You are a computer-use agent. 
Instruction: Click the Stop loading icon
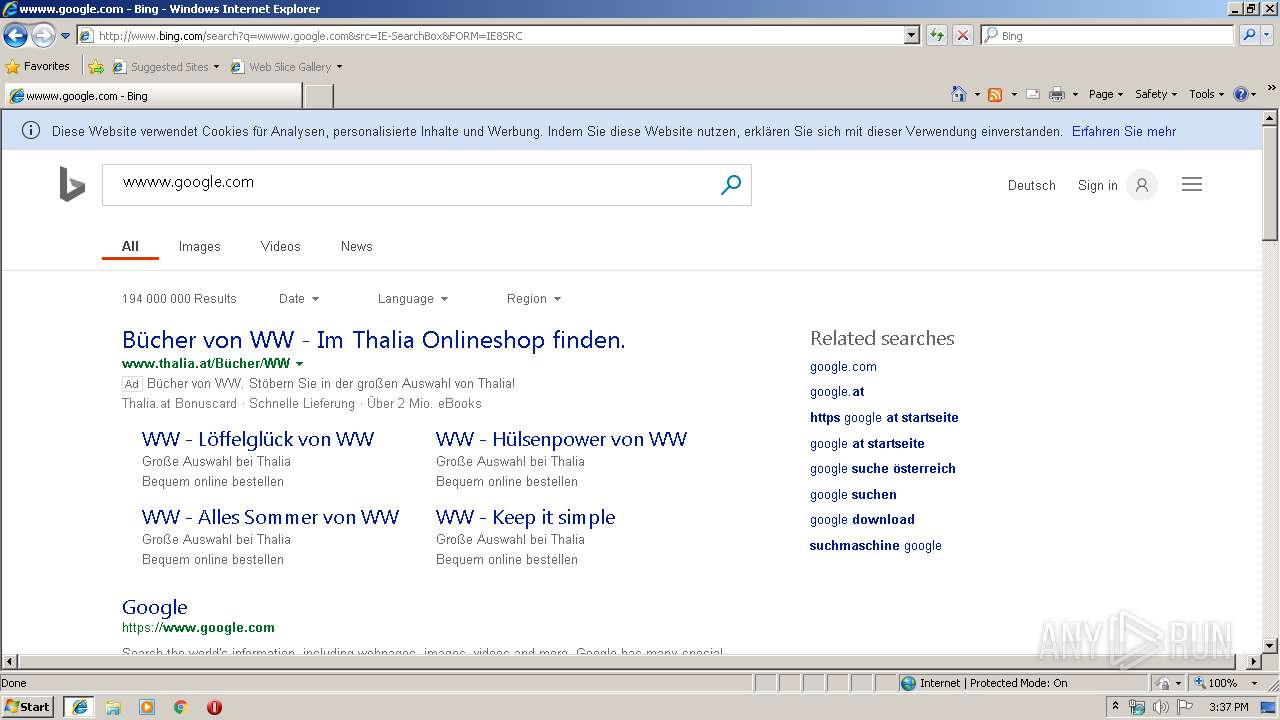(962, 36)
